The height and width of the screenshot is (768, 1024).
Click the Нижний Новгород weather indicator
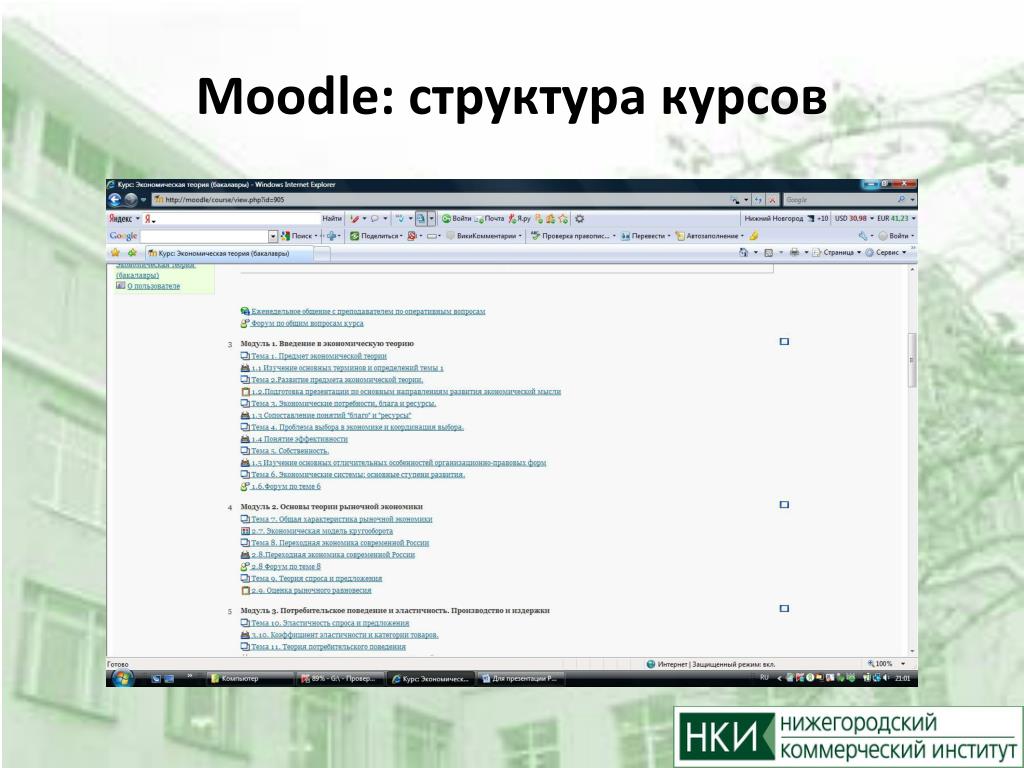786,219
